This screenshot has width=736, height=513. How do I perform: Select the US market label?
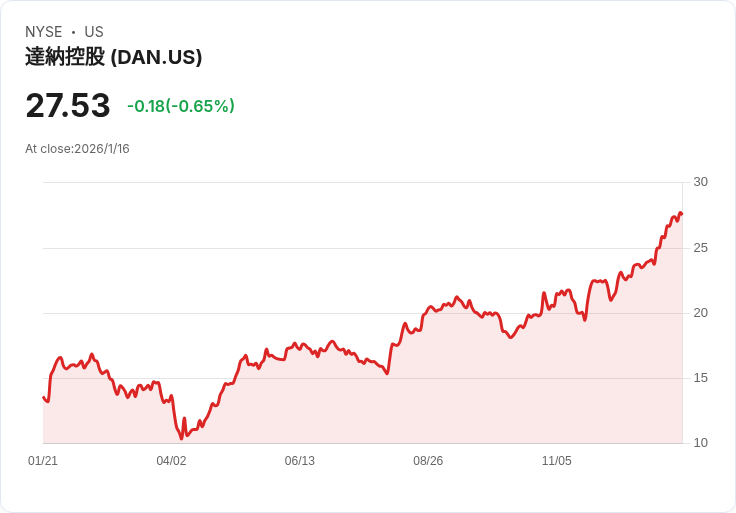94,32
